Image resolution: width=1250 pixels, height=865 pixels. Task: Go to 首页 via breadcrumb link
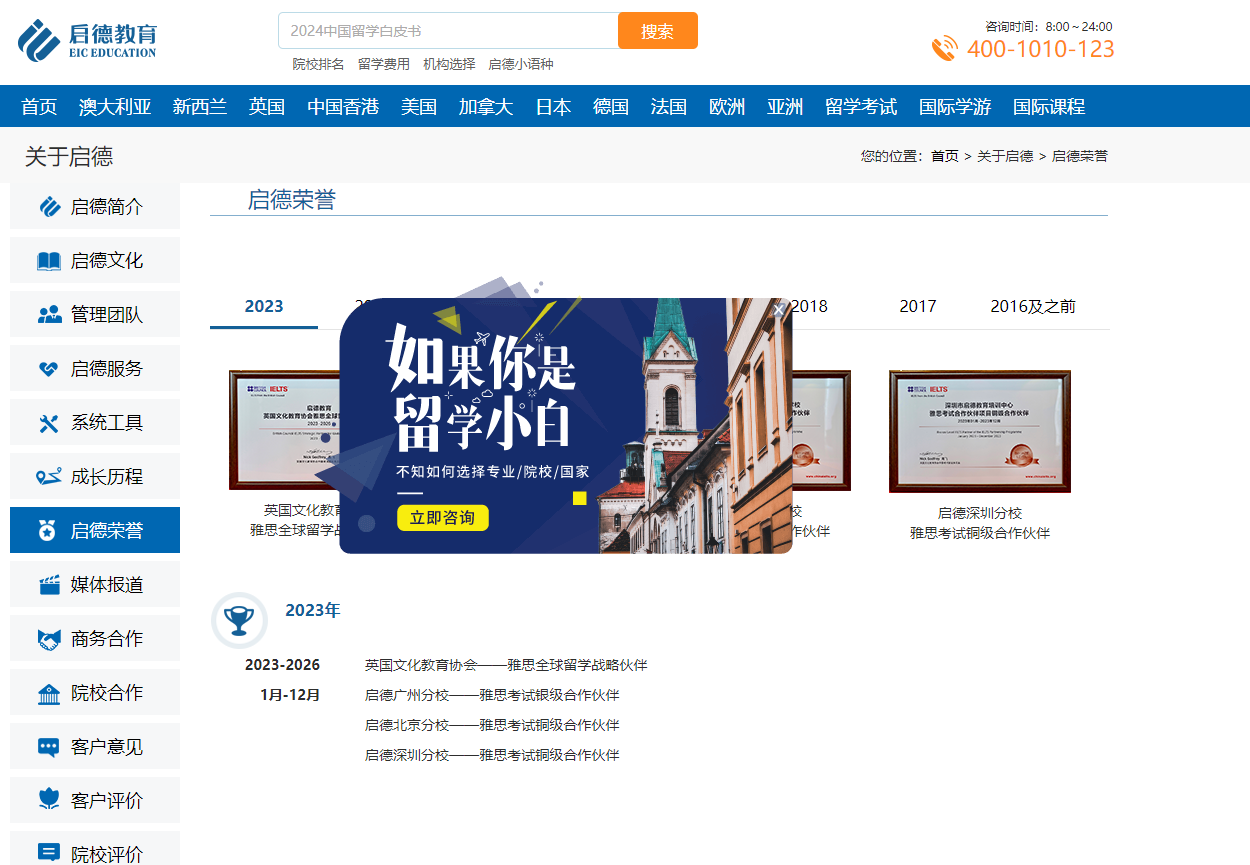coord(944,156)
